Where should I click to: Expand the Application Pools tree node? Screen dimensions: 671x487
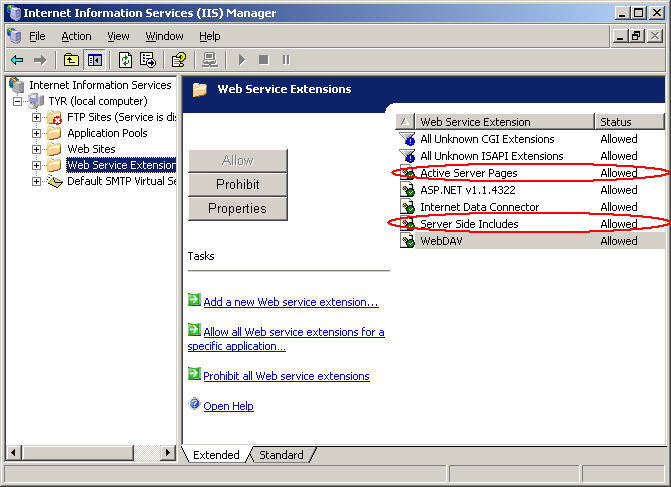(37, 133)
